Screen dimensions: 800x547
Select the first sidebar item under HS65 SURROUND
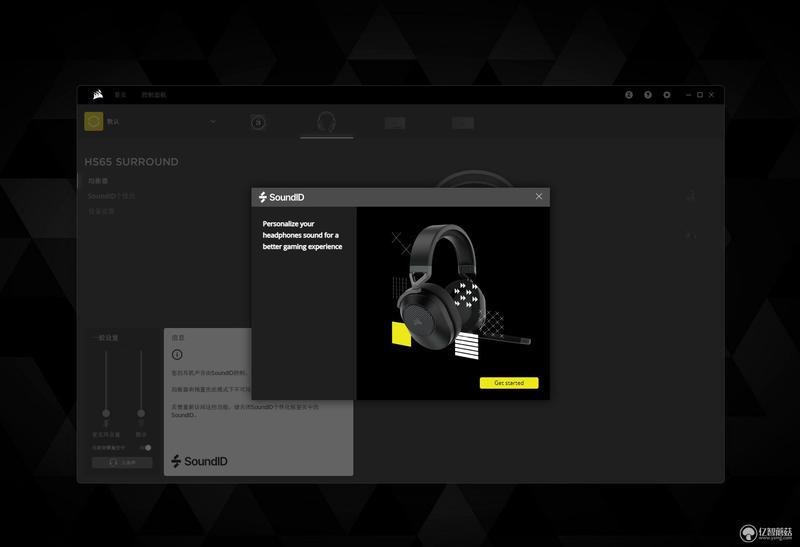(x=98, y=181)
